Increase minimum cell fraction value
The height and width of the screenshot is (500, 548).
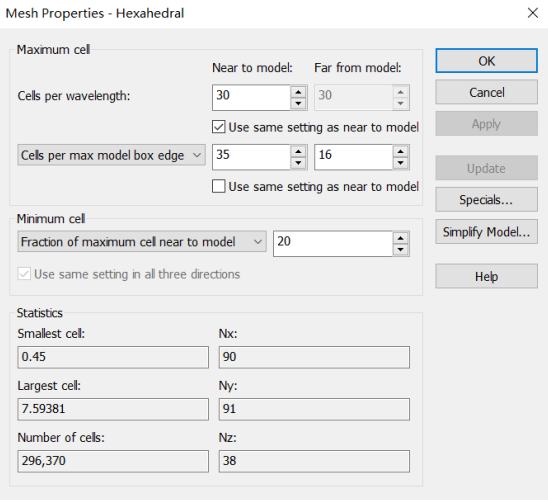point(401,238)
